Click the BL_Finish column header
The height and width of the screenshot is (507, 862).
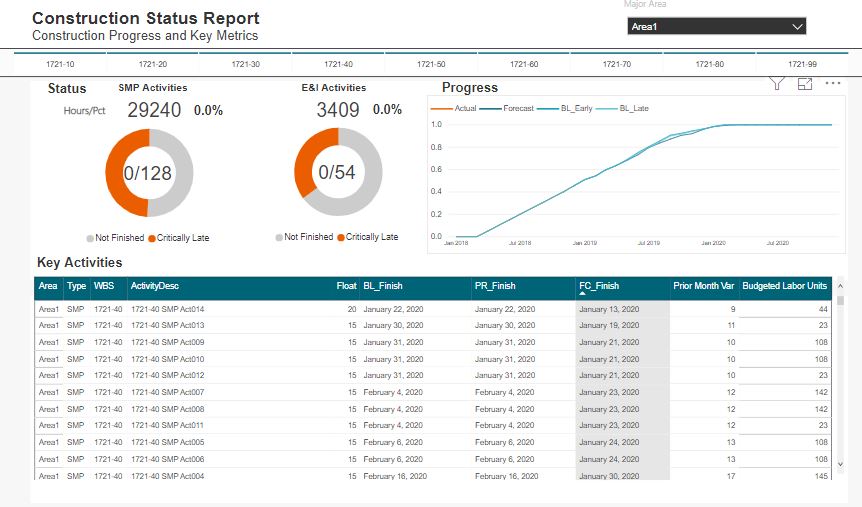[382, 286]
